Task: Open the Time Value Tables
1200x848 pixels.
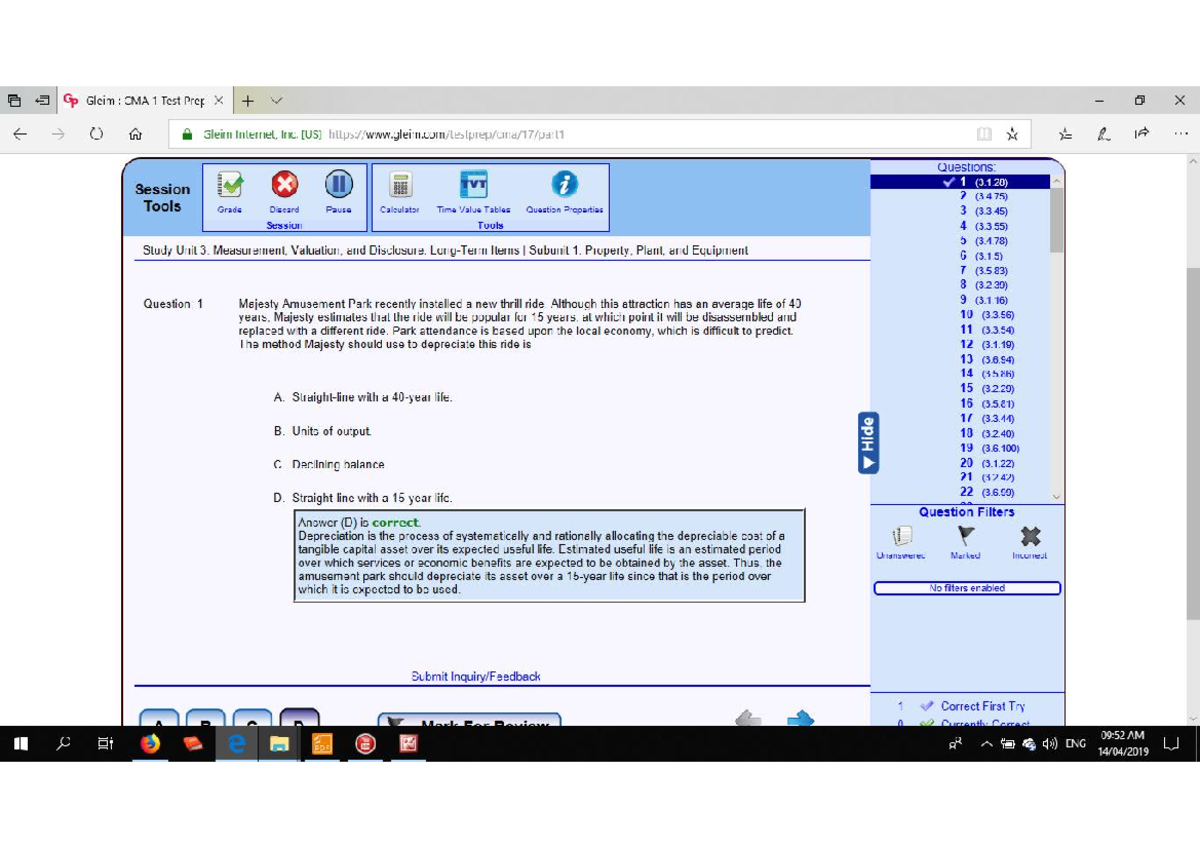Action: 473,186
